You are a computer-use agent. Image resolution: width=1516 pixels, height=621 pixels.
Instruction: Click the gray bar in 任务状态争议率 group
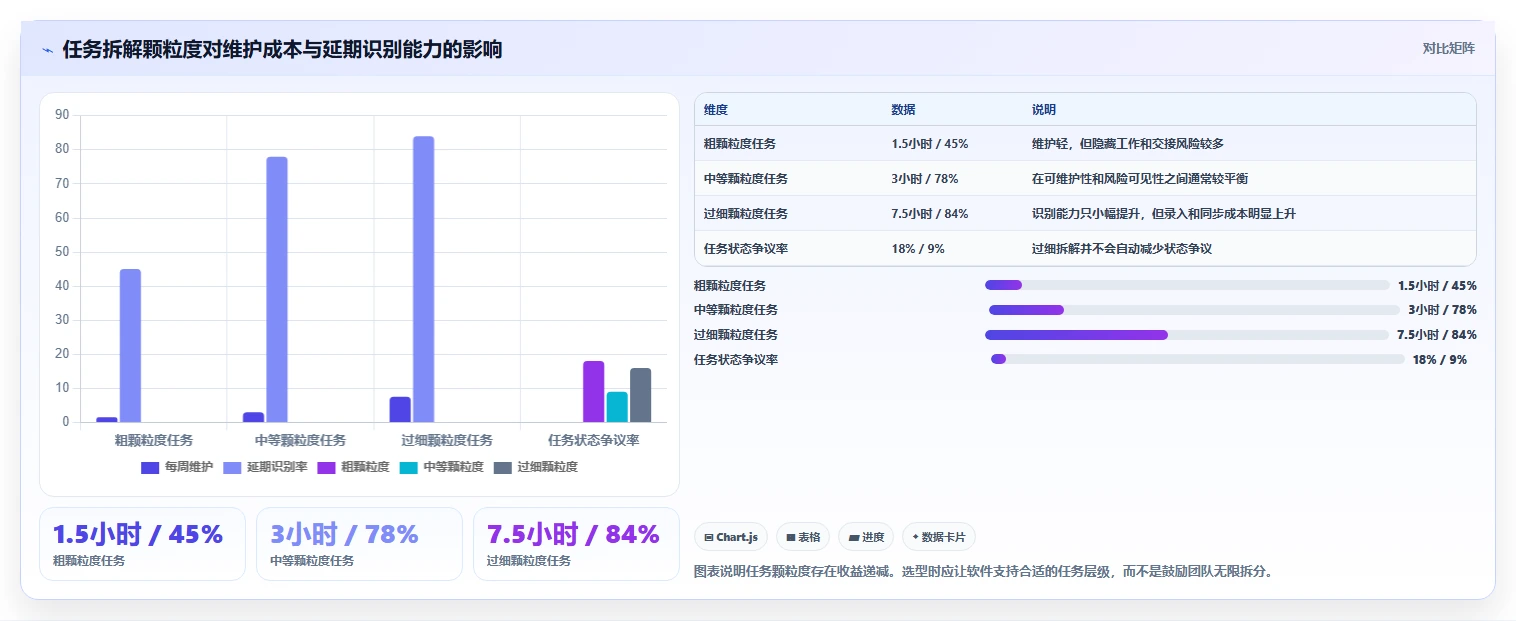pyautogui.click(x=640, y=395)
